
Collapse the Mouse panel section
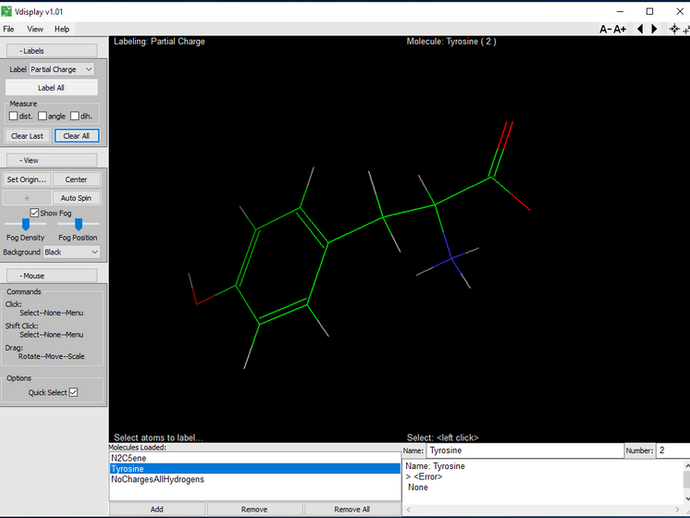[51, 276]
